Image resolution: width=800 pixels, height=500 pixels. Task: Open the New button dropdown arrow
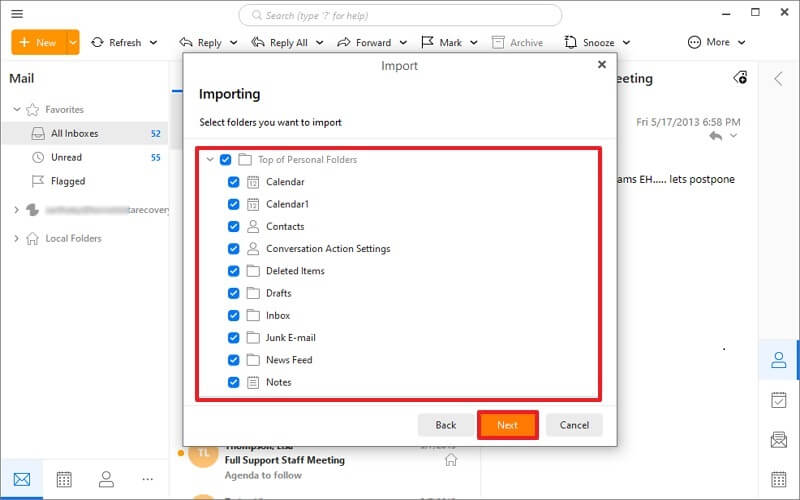click(73, 42)
